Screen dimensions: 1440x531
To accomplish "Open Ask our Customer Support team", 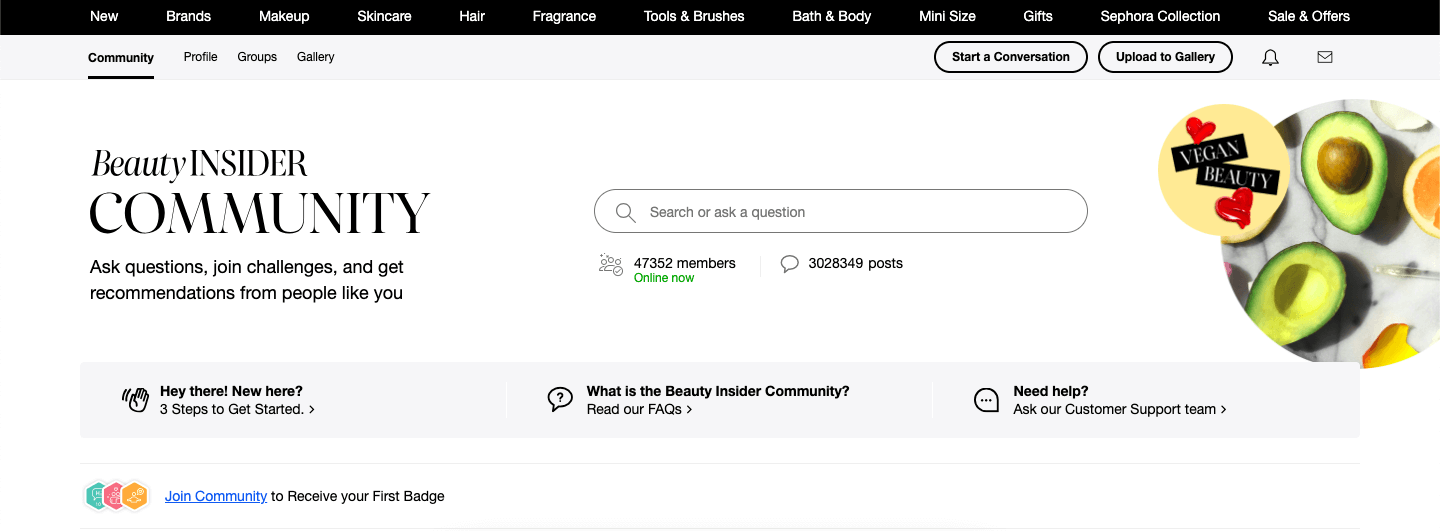I will [x=1119, y=409].
